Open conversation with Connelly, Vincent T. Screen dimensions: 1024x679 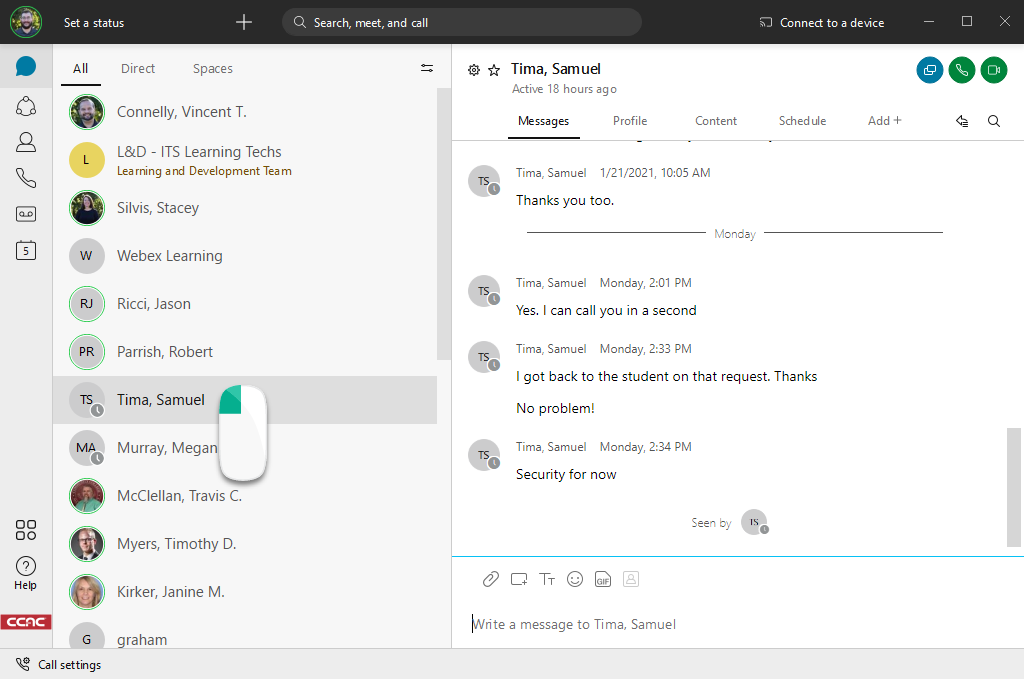pos(245,112)
